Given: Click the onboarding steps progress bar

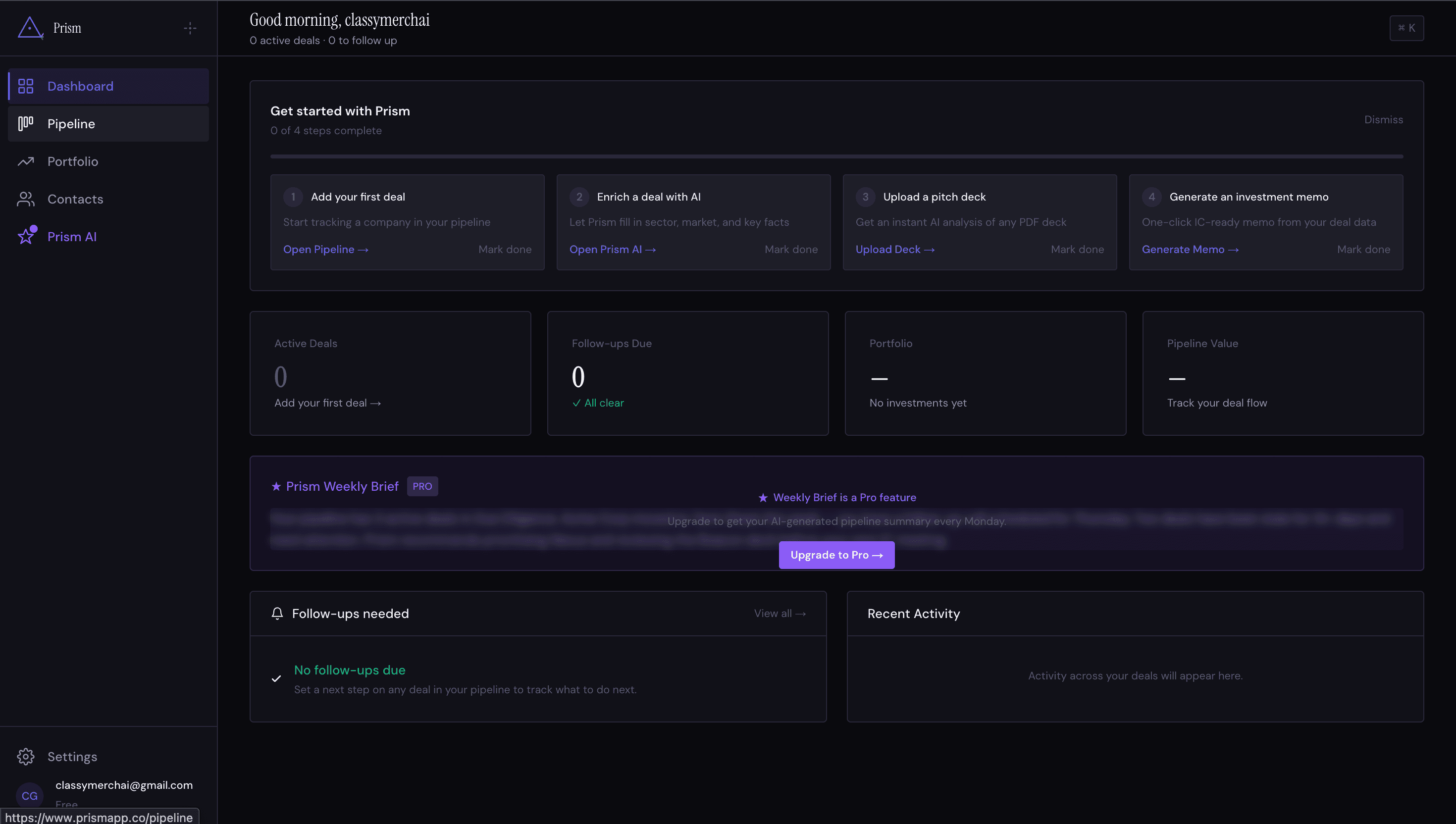Looking at the screenshot, I should click(x=836, y=156).
